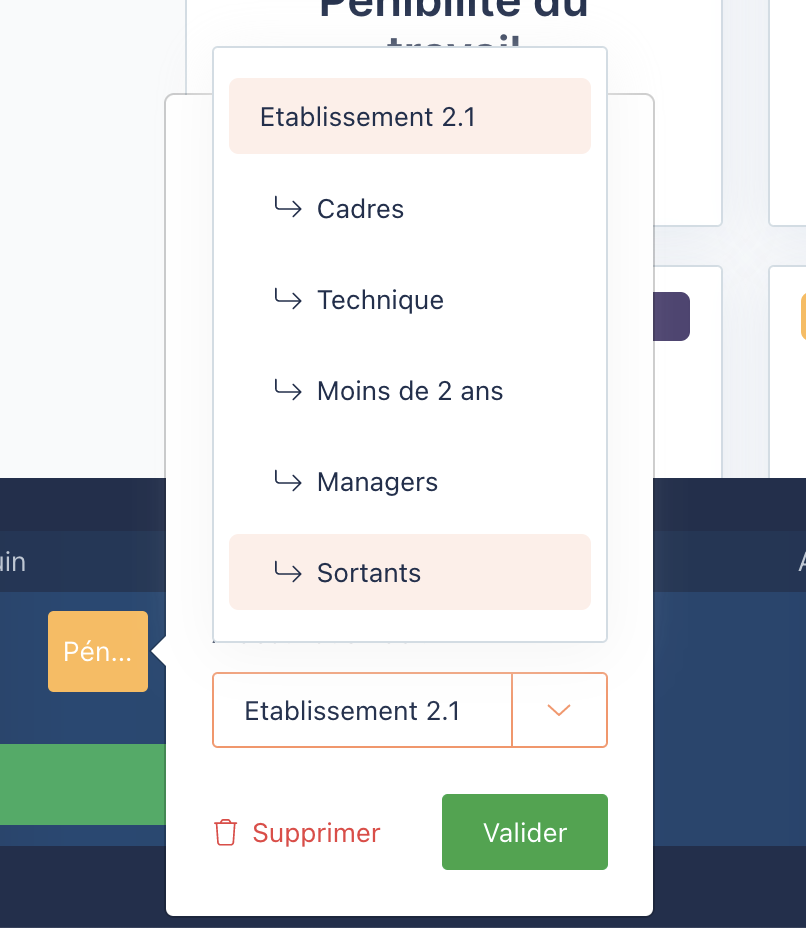Select the Cadres text entry

coord(361,209)
